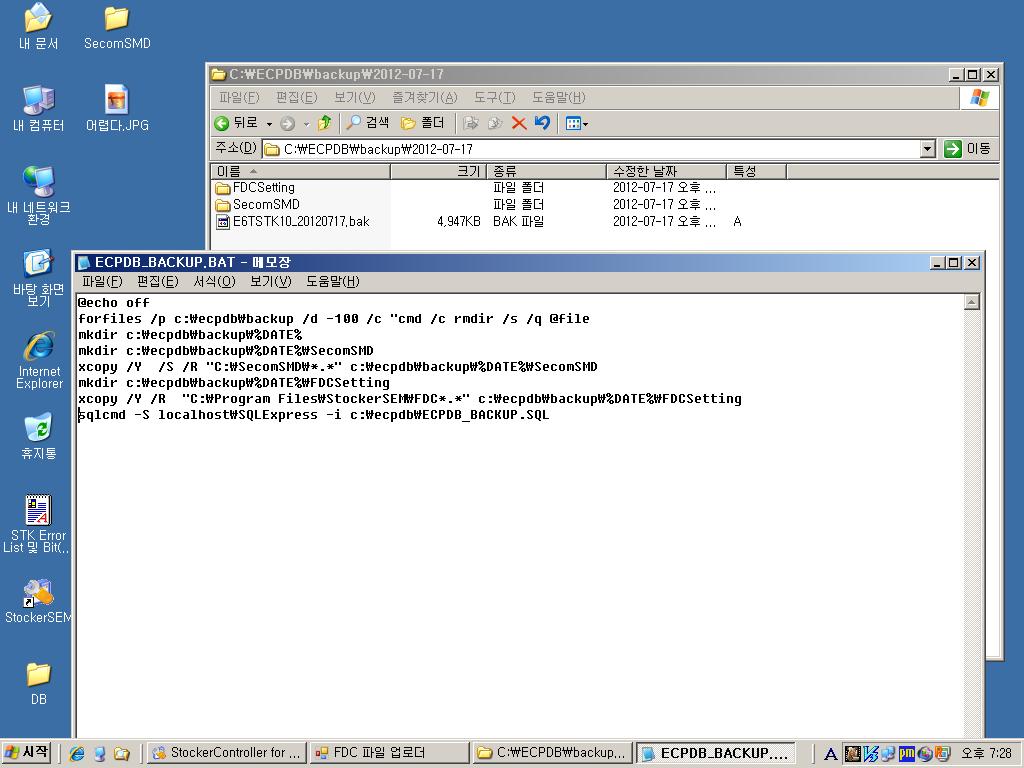Expand the address bar dropdown

click(x=927, y=149)
